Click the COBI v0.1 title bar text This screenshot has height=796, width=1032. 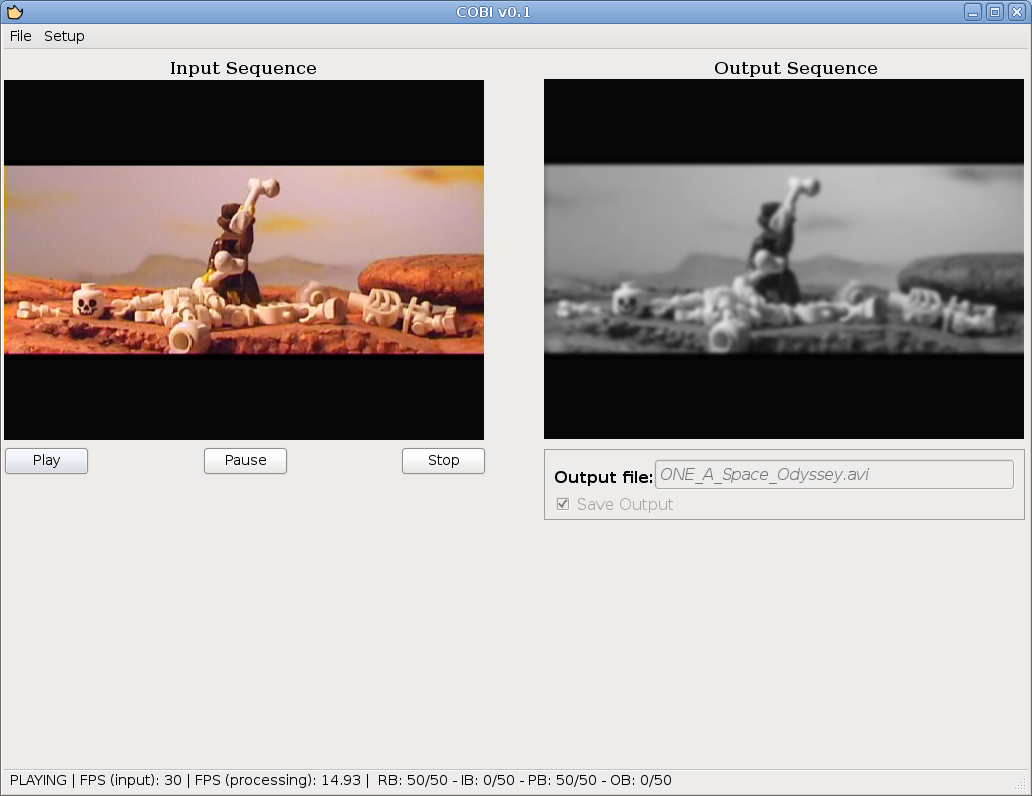coord(494,12)
